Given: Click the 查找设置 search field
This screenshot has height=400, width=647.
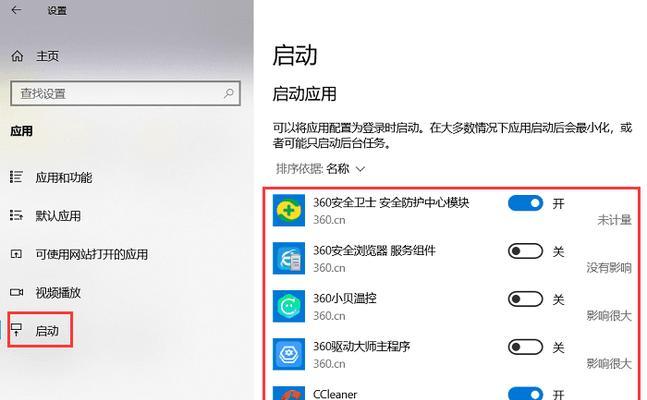Looking at the screenshot, I should pos(125,93).
